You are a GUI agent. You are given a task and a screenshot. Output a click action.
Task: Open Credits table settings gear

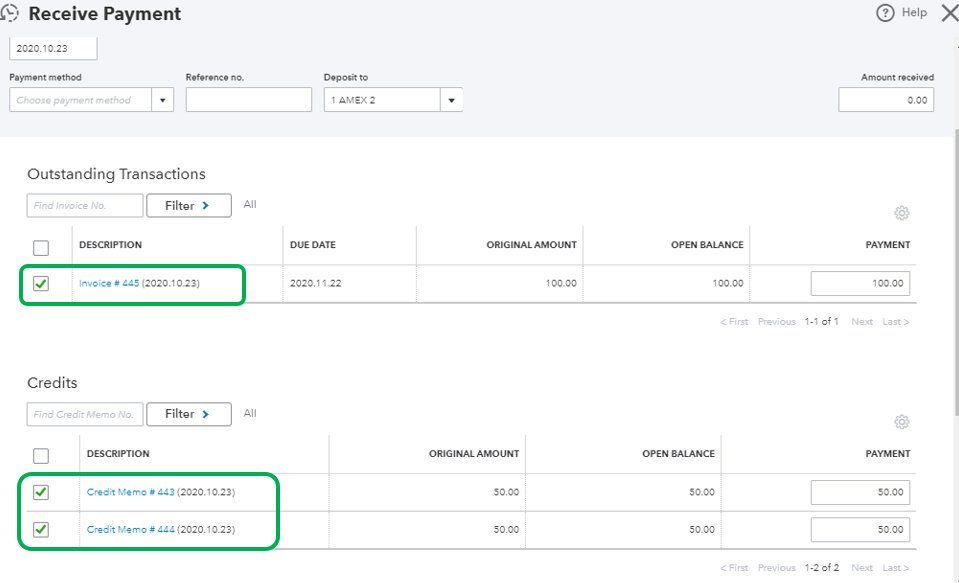(902, 422)
